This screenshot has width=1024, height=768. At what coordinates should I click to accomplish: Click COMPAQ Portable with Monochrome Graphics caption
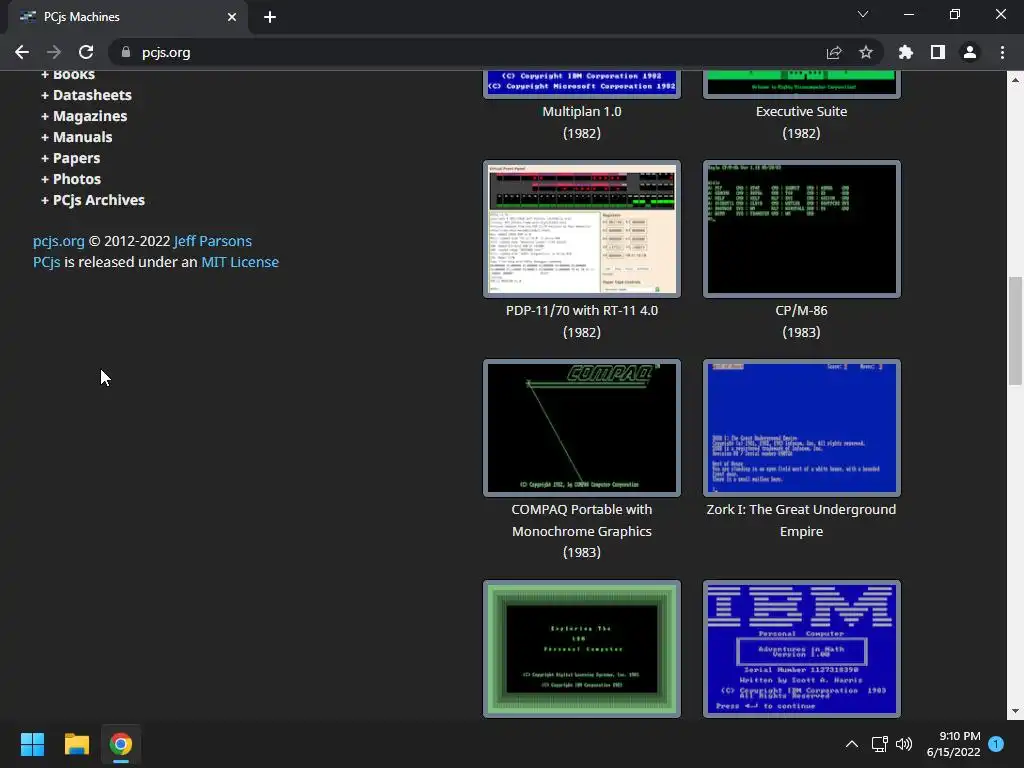point(582,520)
